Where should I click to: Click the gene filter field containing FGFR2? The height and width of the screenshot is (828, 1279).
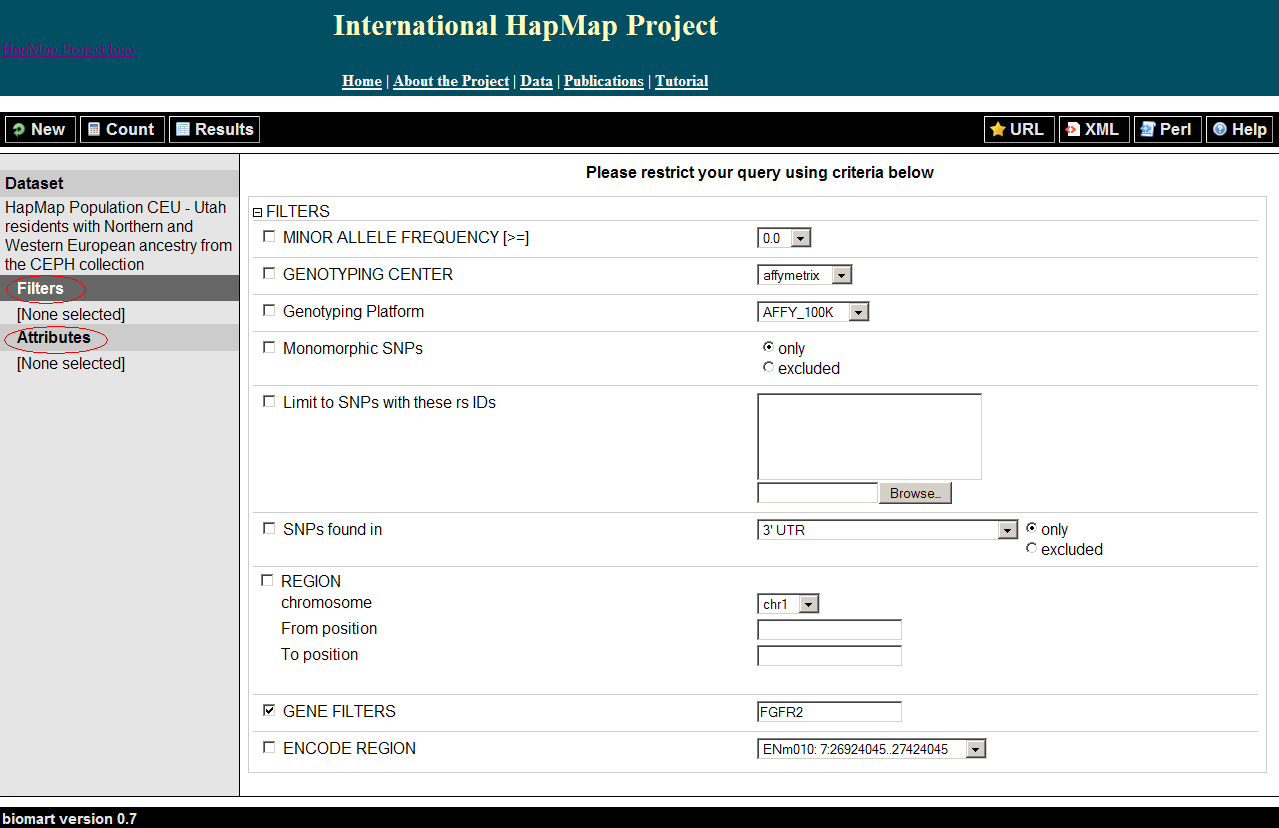pos(830,712)
